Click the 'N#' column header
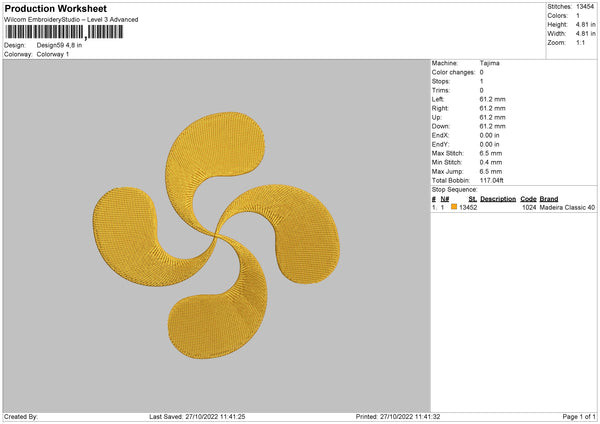Screen dimensions: 600x424 445,199
